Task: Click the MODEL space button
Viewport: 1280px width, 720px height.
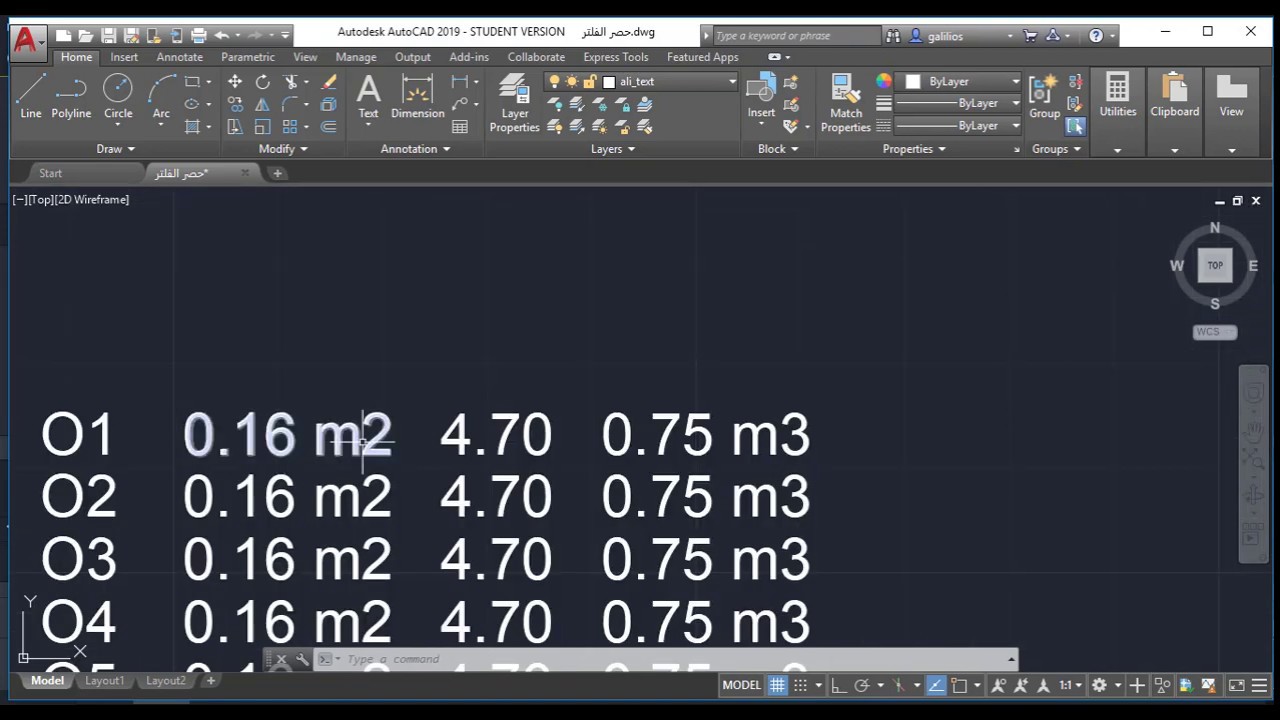Action: click(741, 685)
